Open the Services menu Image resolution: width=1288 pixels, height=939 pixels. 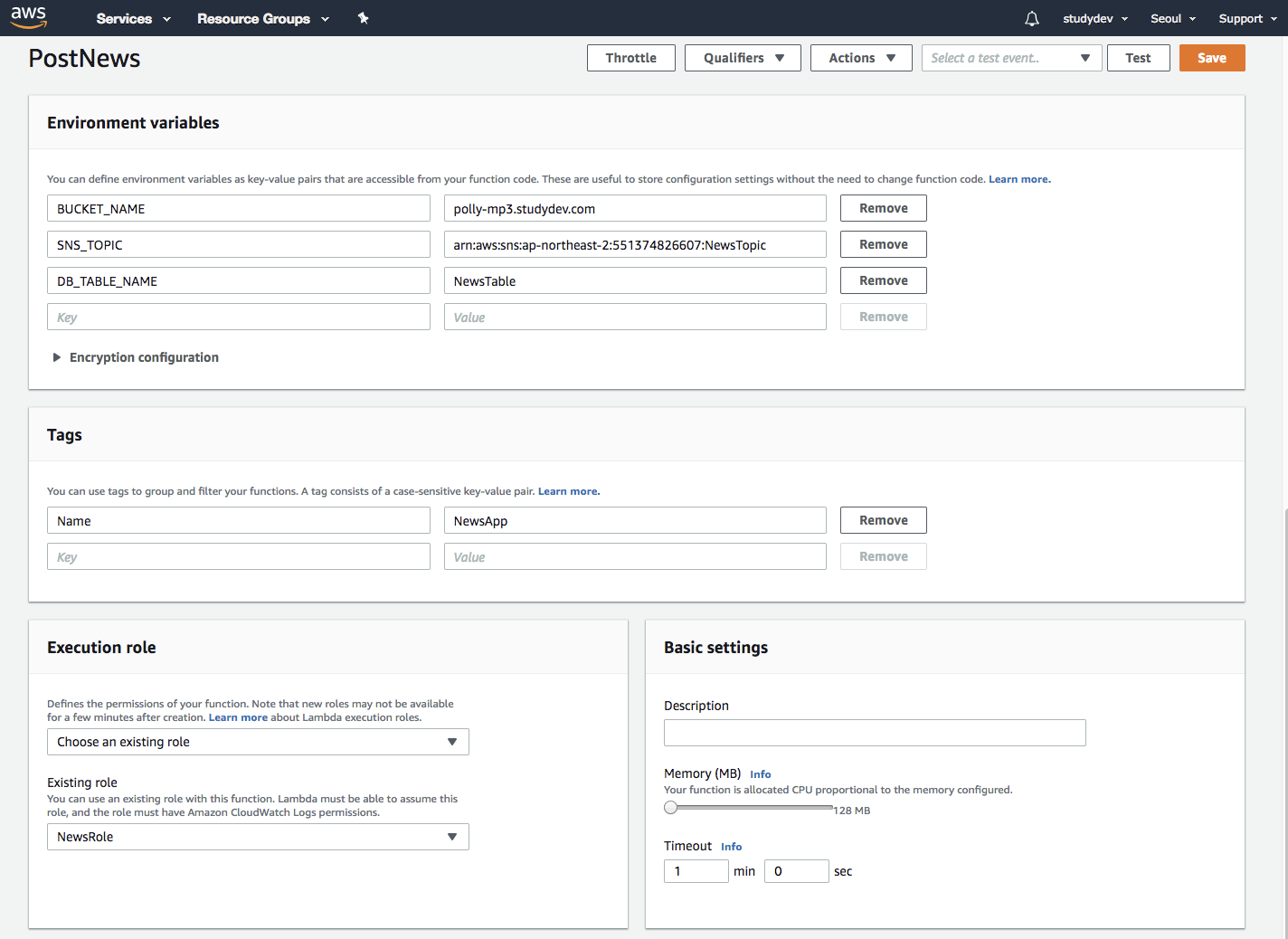(x=133, y=18)
